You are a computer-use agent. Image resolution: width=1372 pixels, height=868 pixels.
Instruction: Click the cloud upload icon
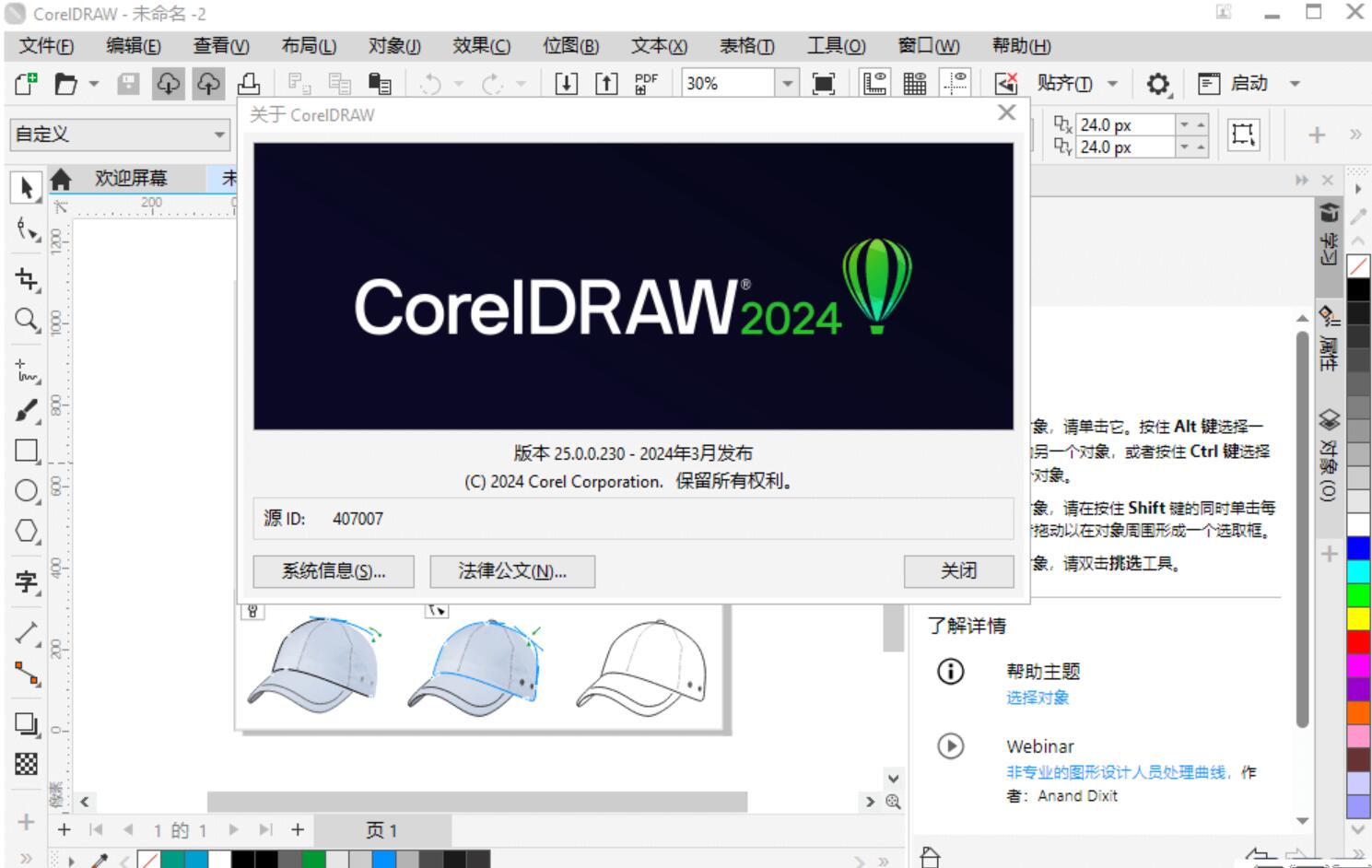208,84
